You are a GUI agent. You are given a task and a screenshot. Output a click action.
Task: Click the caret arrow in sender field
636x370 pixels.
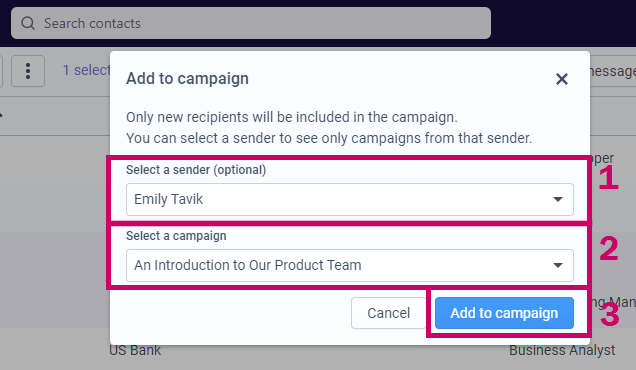click(x=558, y=199)
